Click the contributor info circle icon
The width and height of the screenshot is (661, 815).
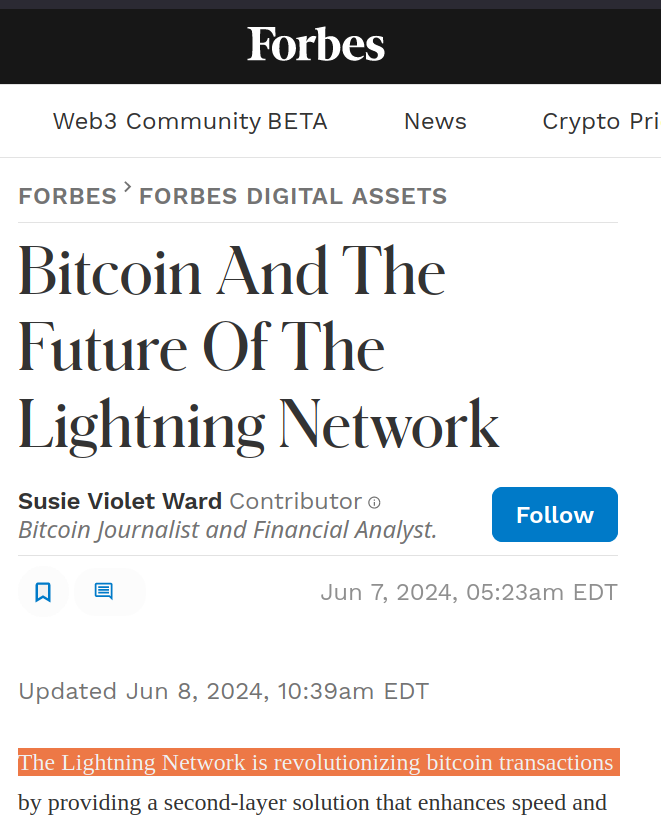pos(374,503)
